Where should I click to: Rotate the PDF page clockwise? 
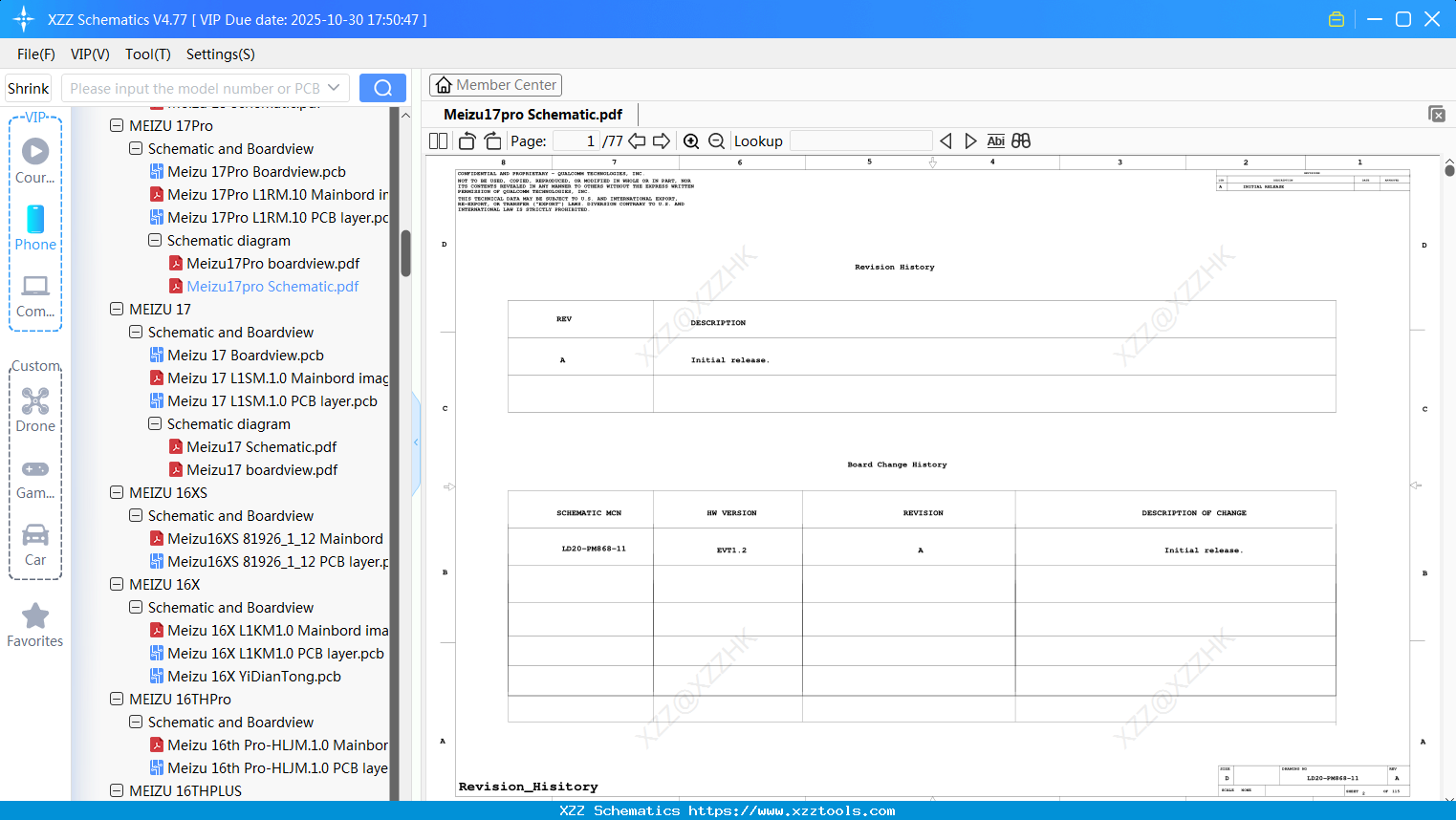pyautogui.click(x=492, y=141)
